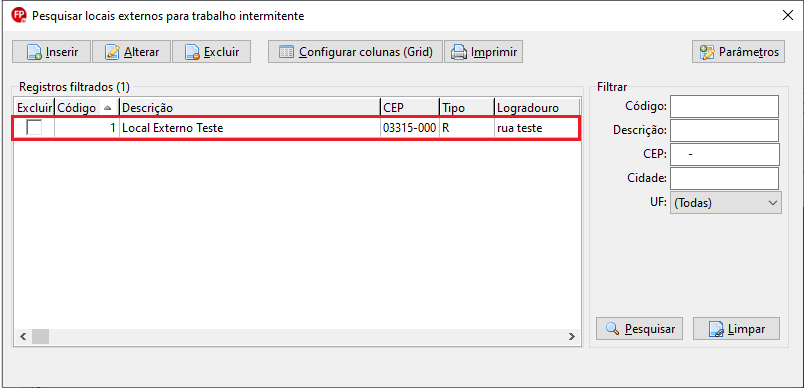This screenshot has height=390, width=806.
Task: Focus the Cidade filter field
Action: pyautogui.click(x=724, y=178)
